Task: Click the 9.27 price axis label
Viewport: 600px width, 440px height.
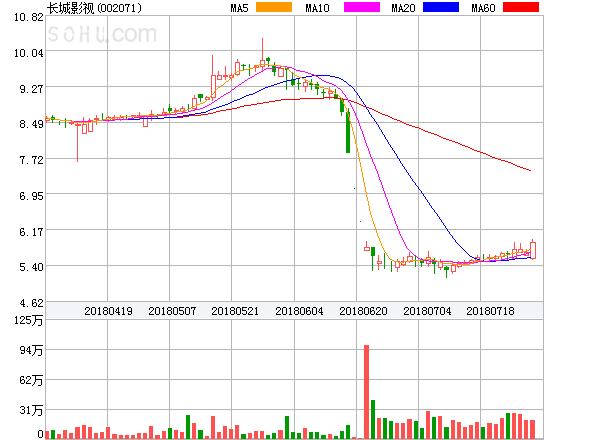Action: [31, 89]
